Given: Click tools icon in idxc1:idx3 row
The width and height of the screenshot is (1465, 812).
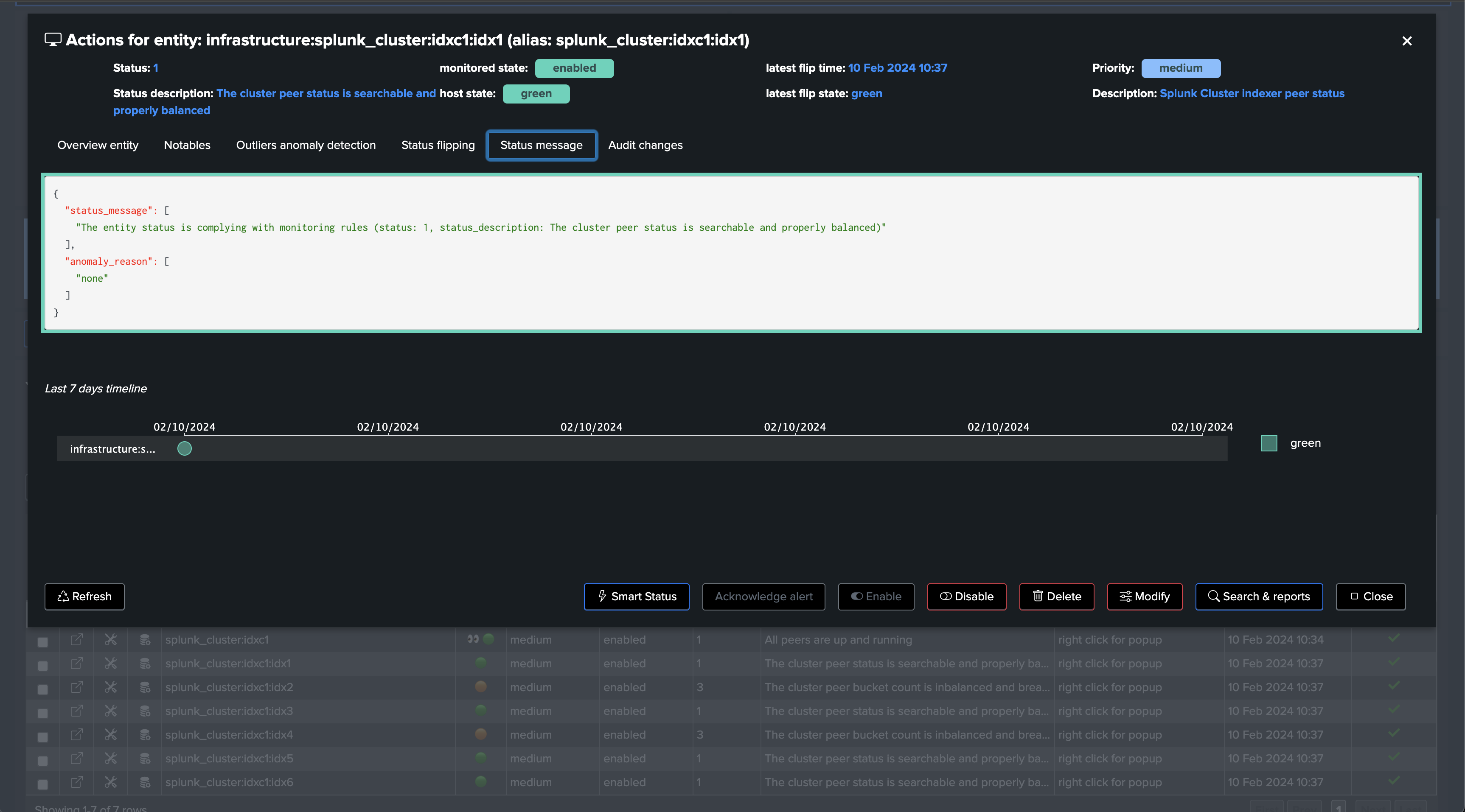Looking at the screenshot, I should point(110,711).
